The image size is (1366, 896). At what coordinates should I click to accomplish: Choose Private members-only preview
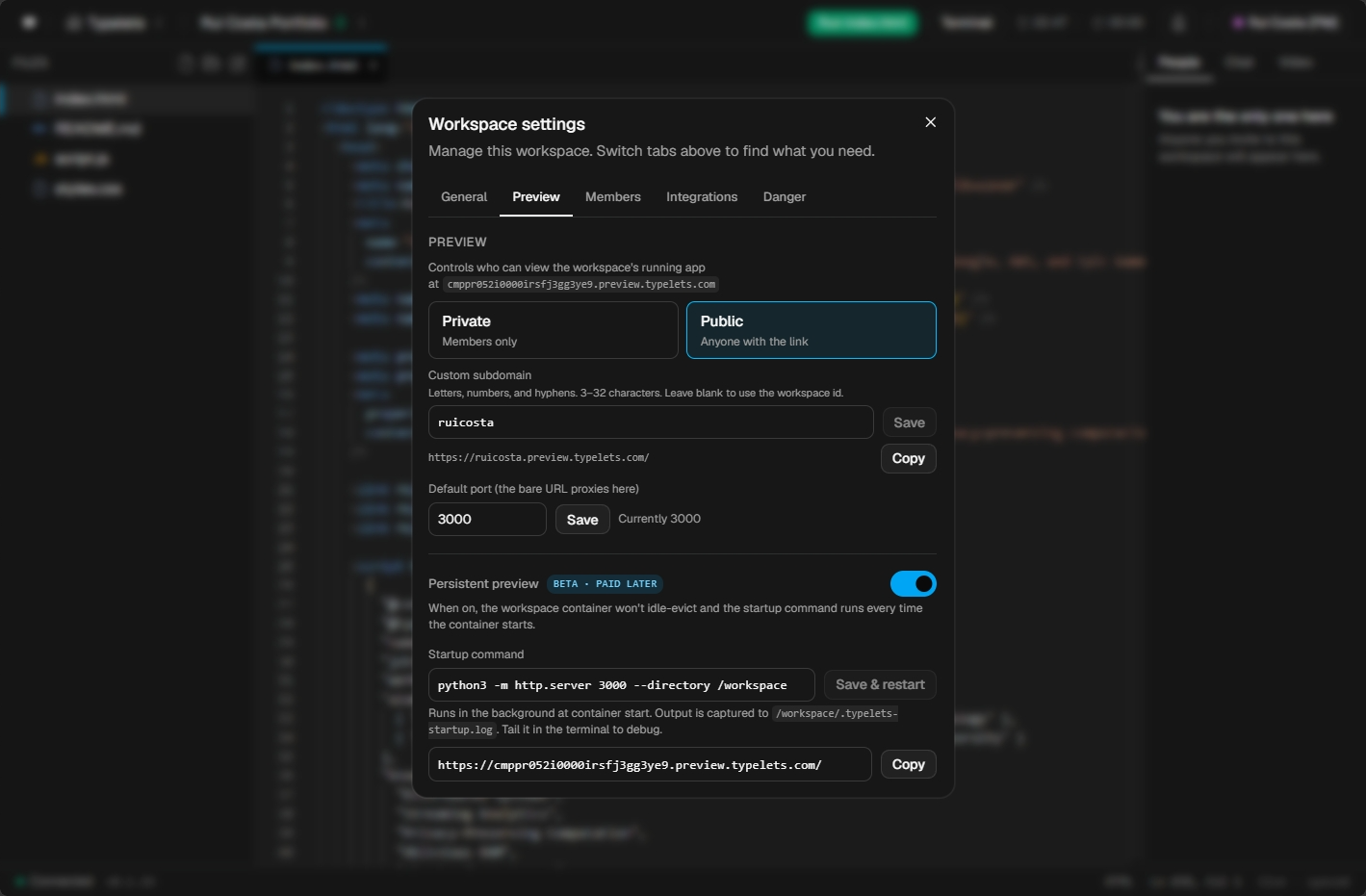tap(554, 330)
